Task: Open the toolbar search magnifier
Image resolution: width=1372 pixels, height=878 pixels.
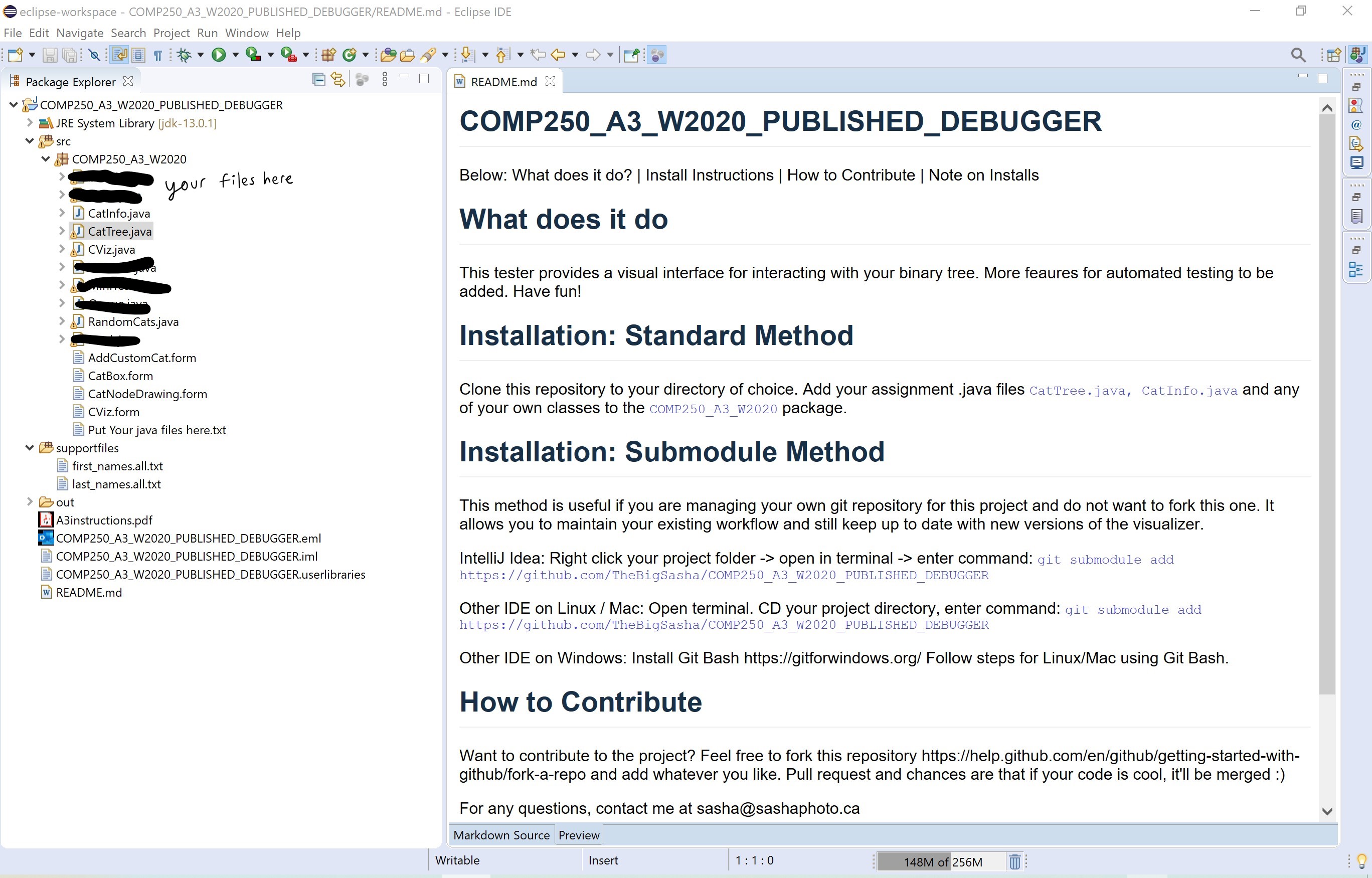Action: (x=1298, y=55)
